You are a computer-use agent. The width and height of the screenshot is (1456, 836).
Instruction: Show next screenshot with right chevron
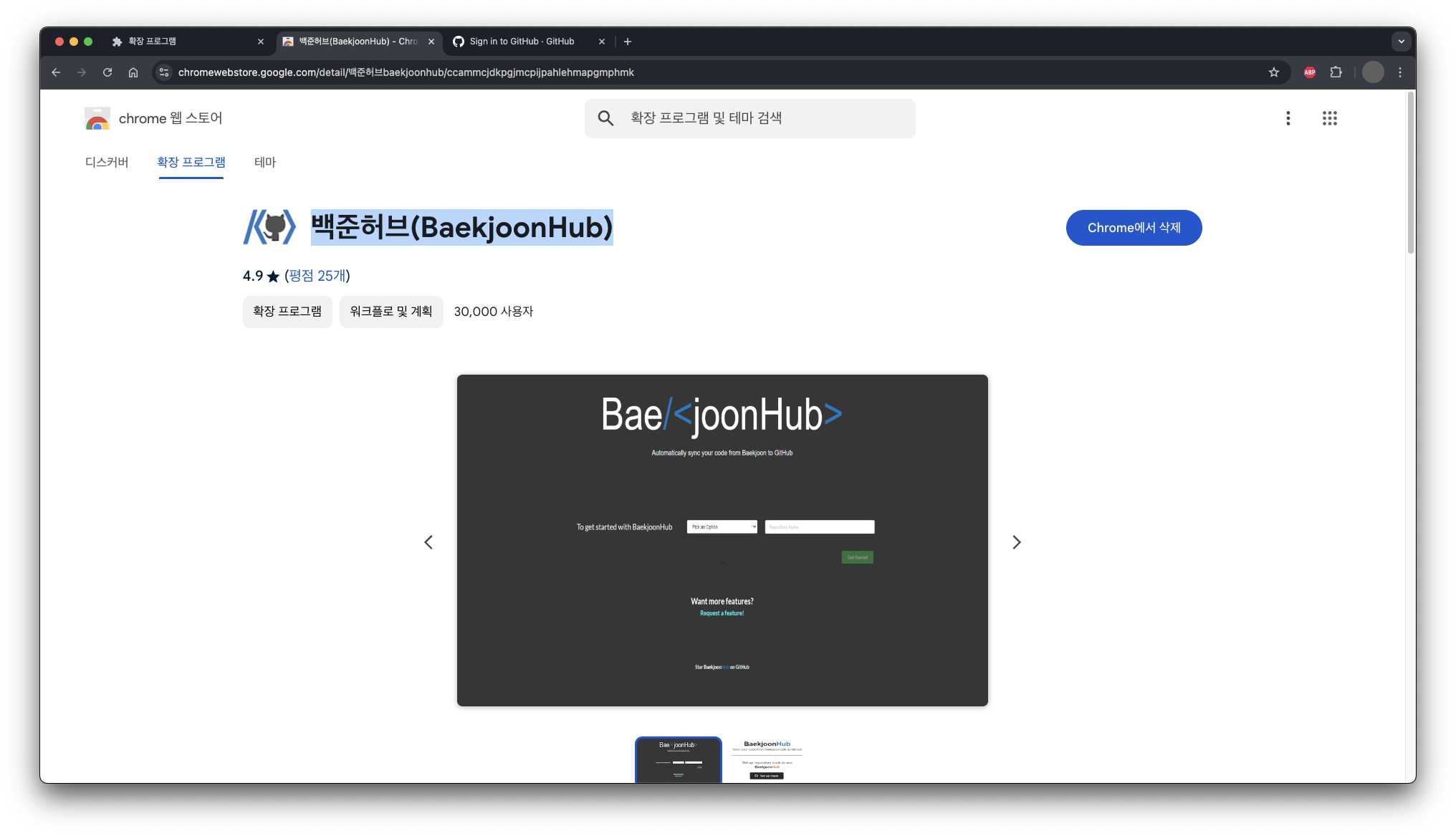tap(1016, 542)
